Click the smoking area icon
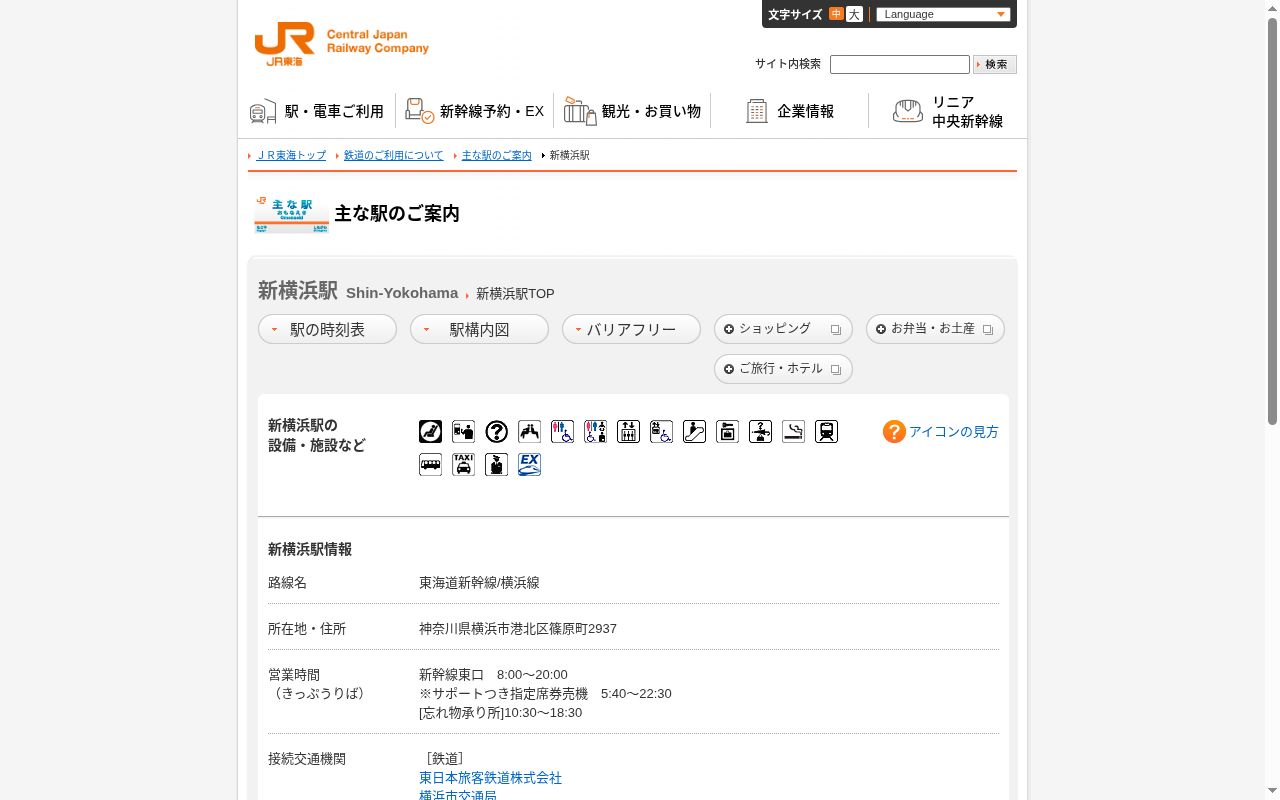 coord(793,432)
